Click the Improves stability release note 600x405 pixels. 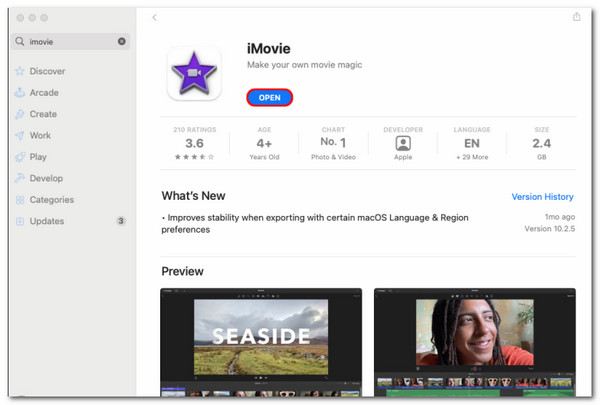(x=315, y=224)
